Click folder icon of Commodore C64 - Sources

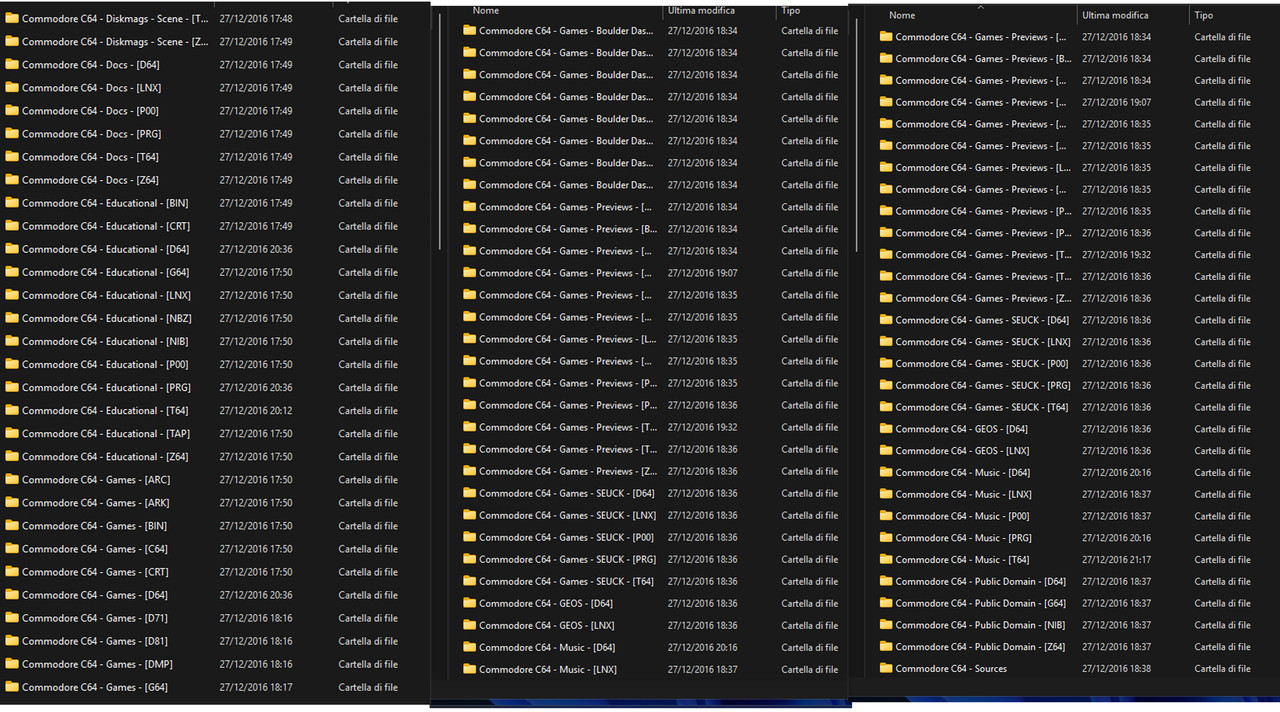point(886,668)
